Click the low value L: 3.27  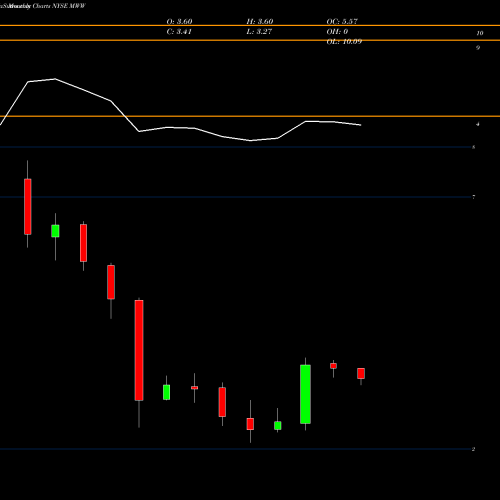point(259,31)
